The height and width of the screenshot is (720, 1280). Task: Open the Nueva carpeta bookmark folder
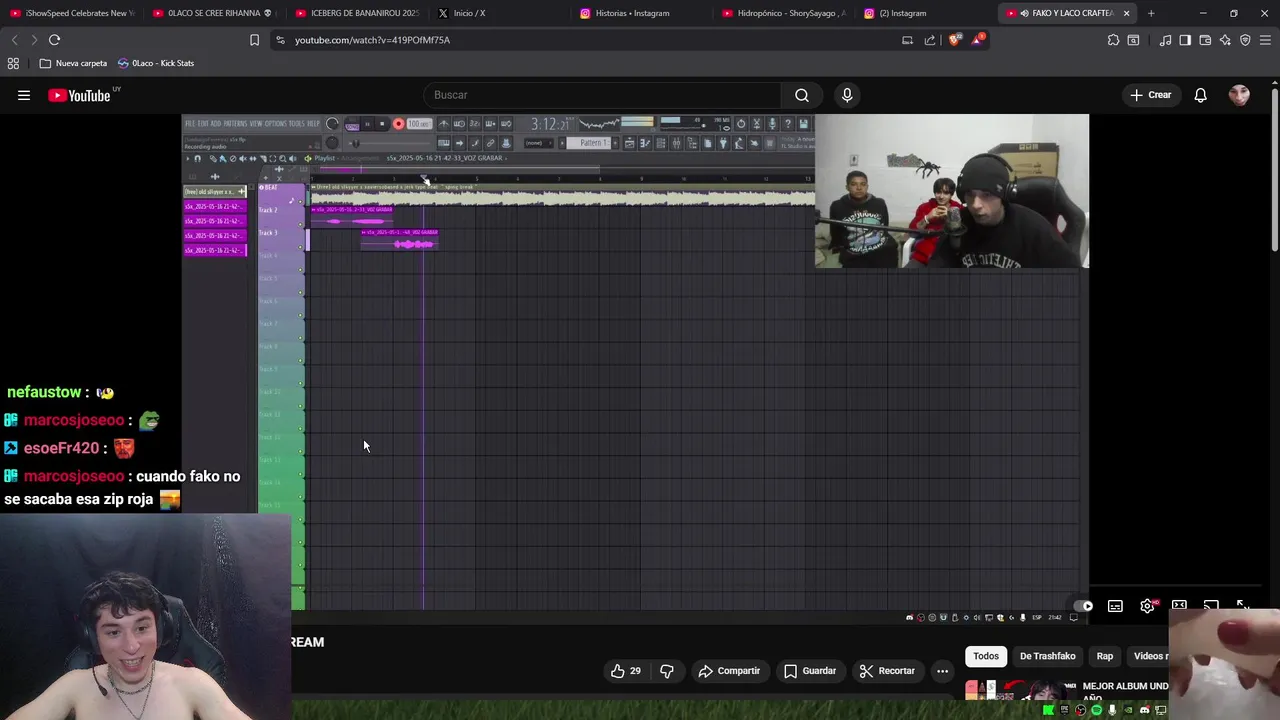pos(73,63)
